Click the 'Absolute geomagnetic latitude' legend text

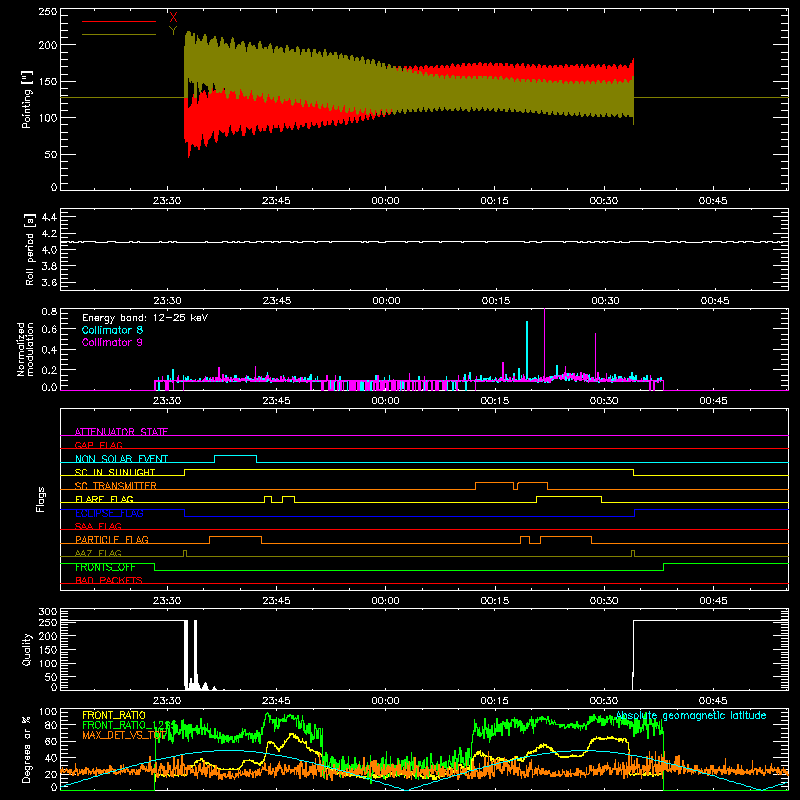[691, 716]
